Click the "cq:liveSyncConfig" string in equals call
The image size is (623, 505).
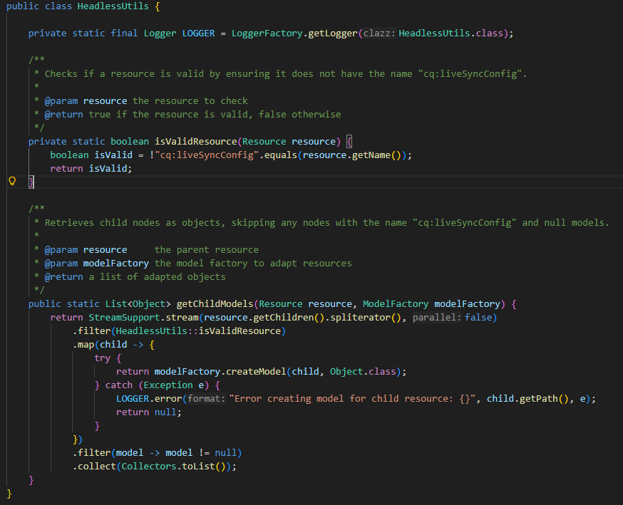[x=207, y=155]
